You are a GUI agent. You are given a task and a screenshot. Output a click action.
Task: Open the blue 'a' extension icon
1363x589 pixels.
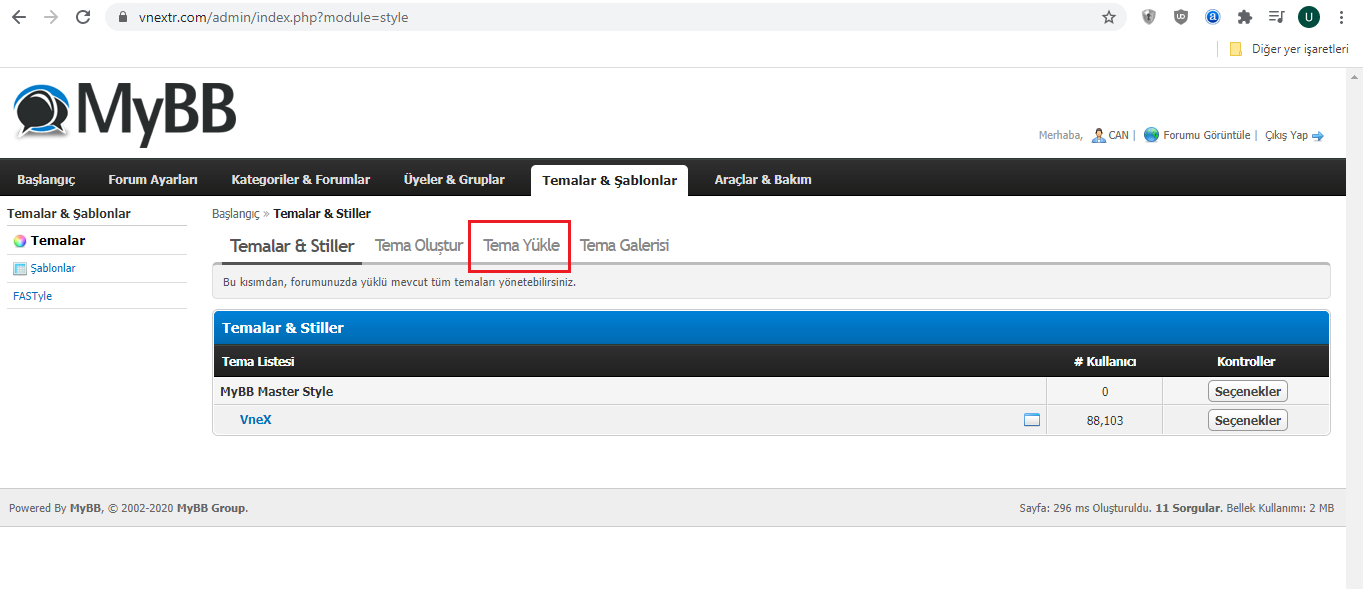(x=1213, y=17)
